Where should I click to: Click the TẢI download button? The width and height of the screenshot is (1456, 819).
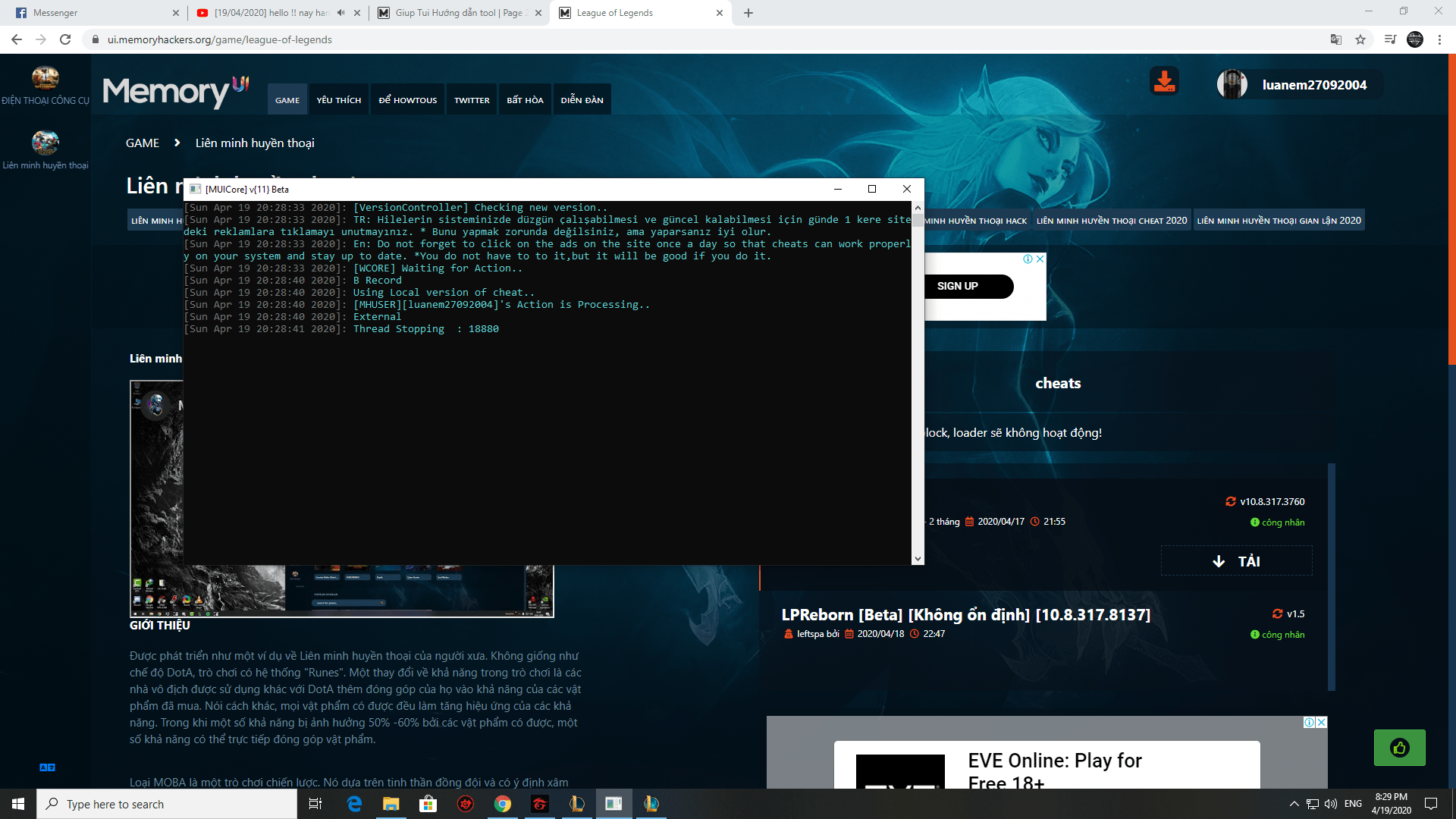coord(1236,561)
